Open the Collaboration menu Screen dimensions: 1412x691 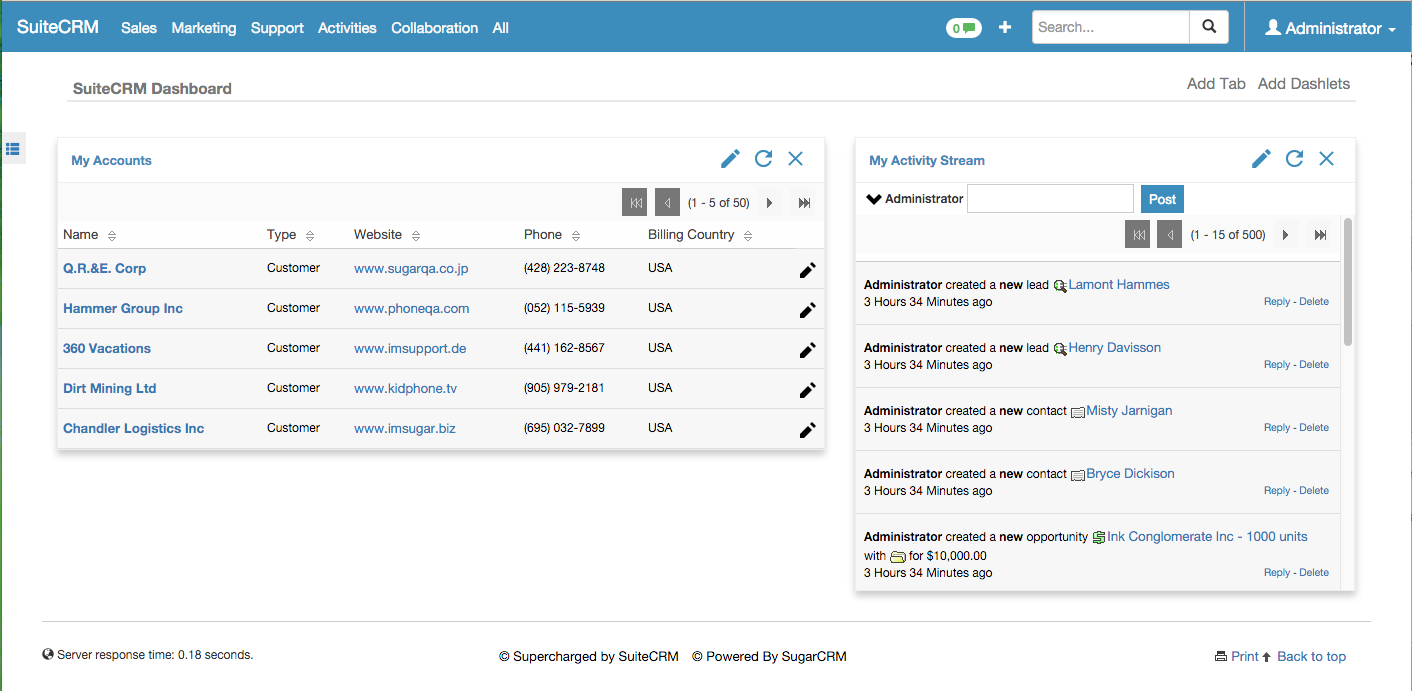click(x=435, y=28)
